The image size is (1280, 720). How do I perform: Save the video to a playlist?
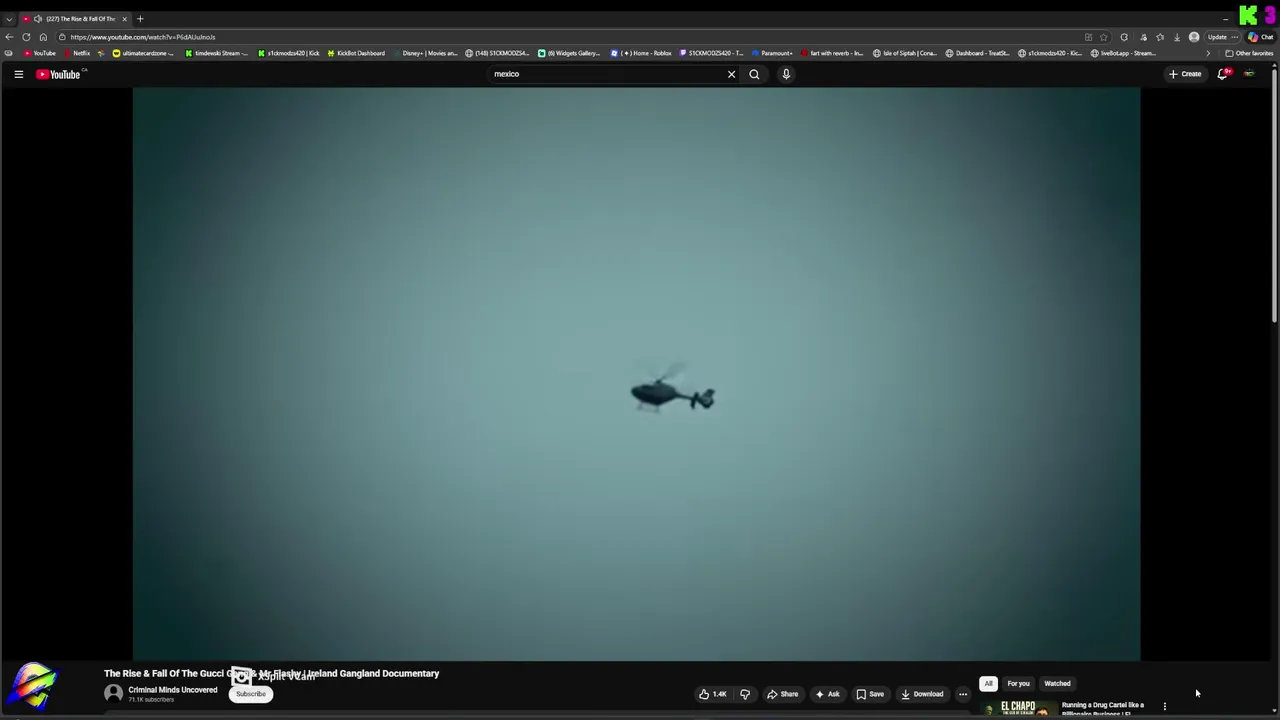pos(870,694)
